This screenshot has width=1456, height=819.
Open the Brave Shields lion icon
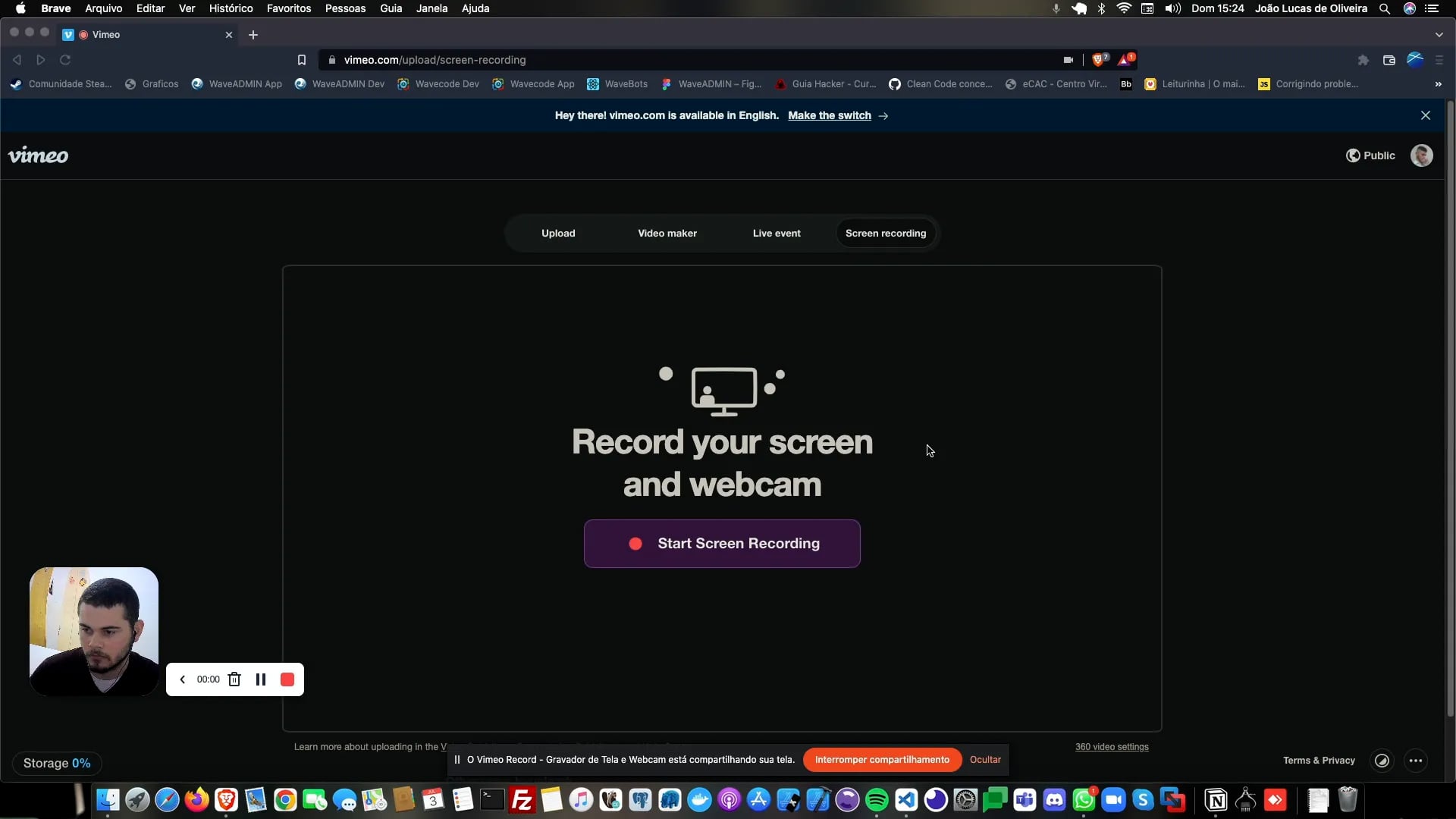[1099, 60]
